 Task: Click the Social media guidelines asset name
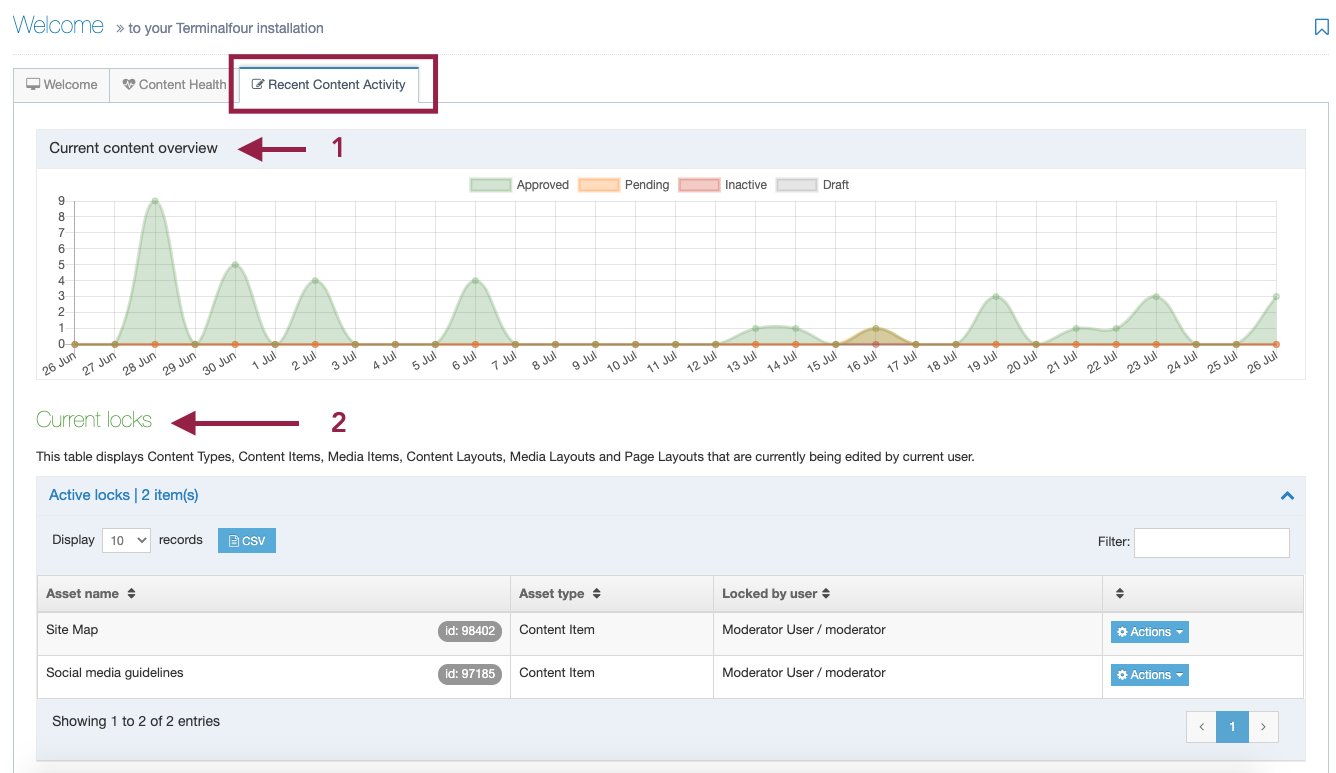tap(115, 673)
